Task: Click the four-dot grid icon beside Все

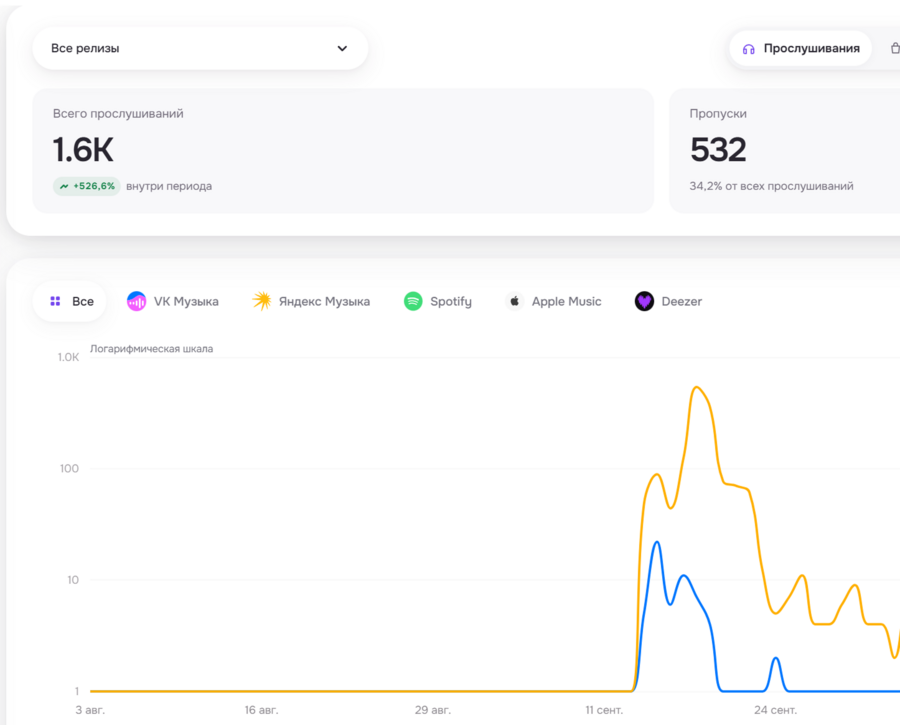Action: tap(56, 301)
